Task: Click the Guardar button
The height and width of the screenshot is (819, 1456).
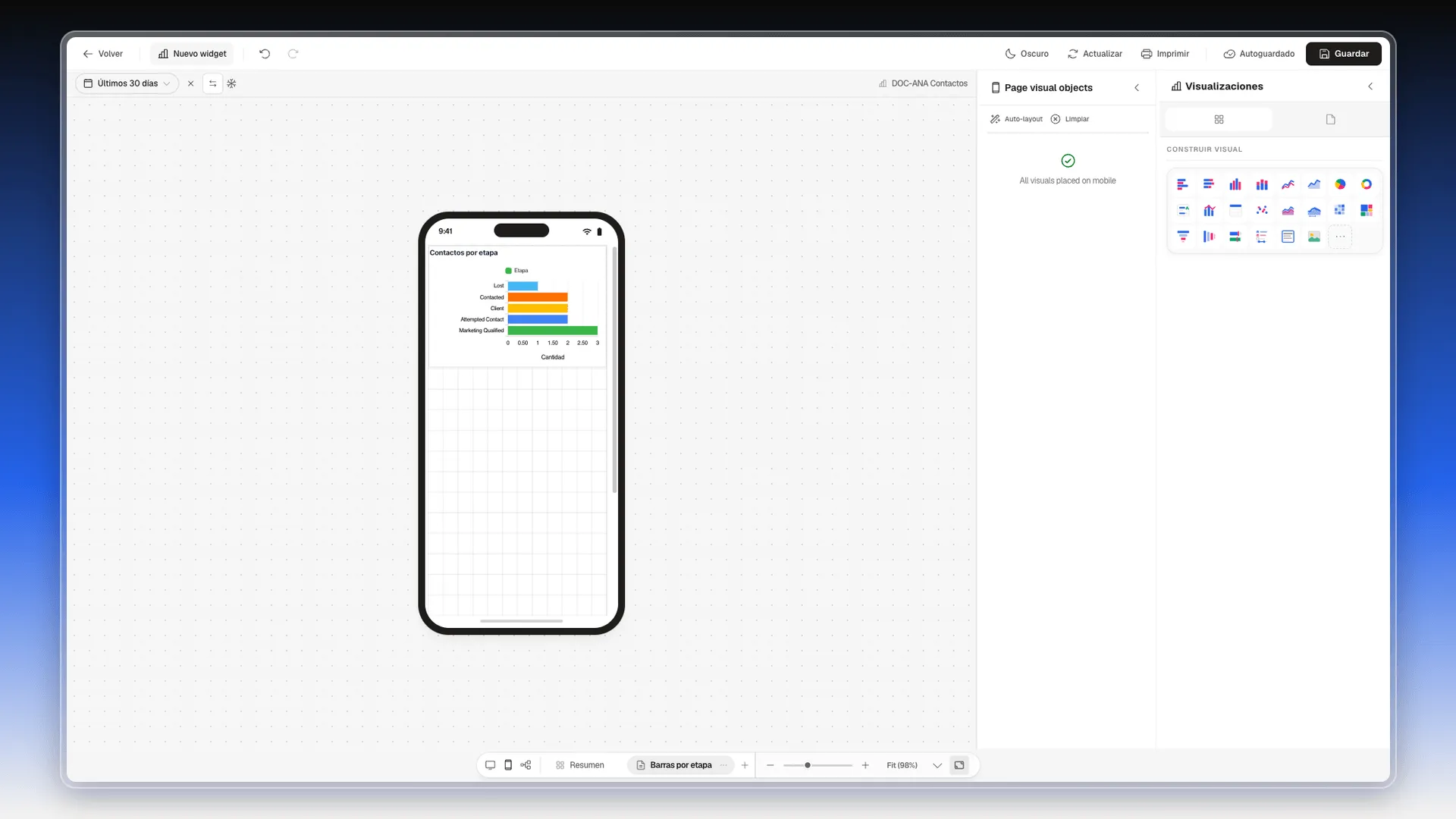Action: 1344,54
